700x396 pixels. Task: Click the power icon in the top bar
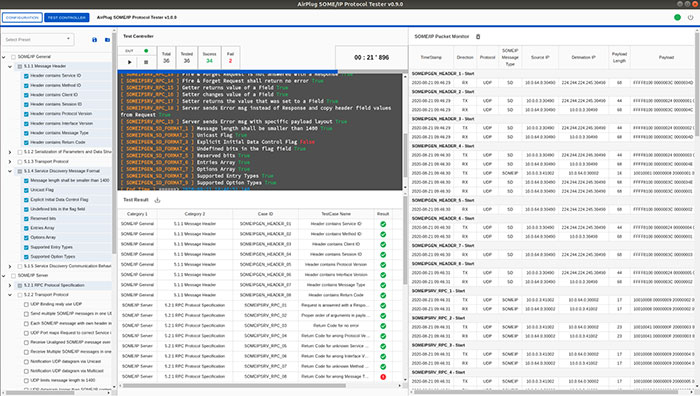[690, 17]
